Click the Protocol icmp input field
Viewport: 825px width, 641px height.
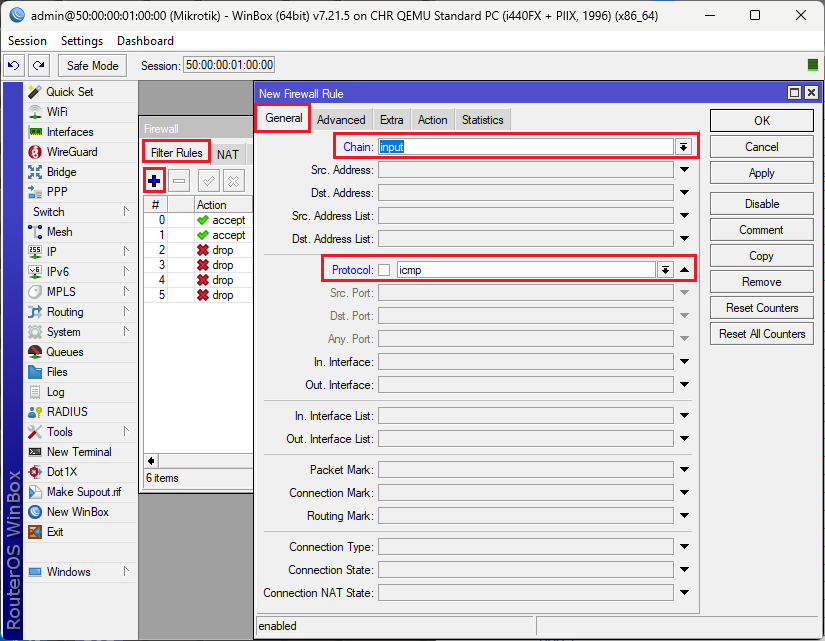point(526,270)
